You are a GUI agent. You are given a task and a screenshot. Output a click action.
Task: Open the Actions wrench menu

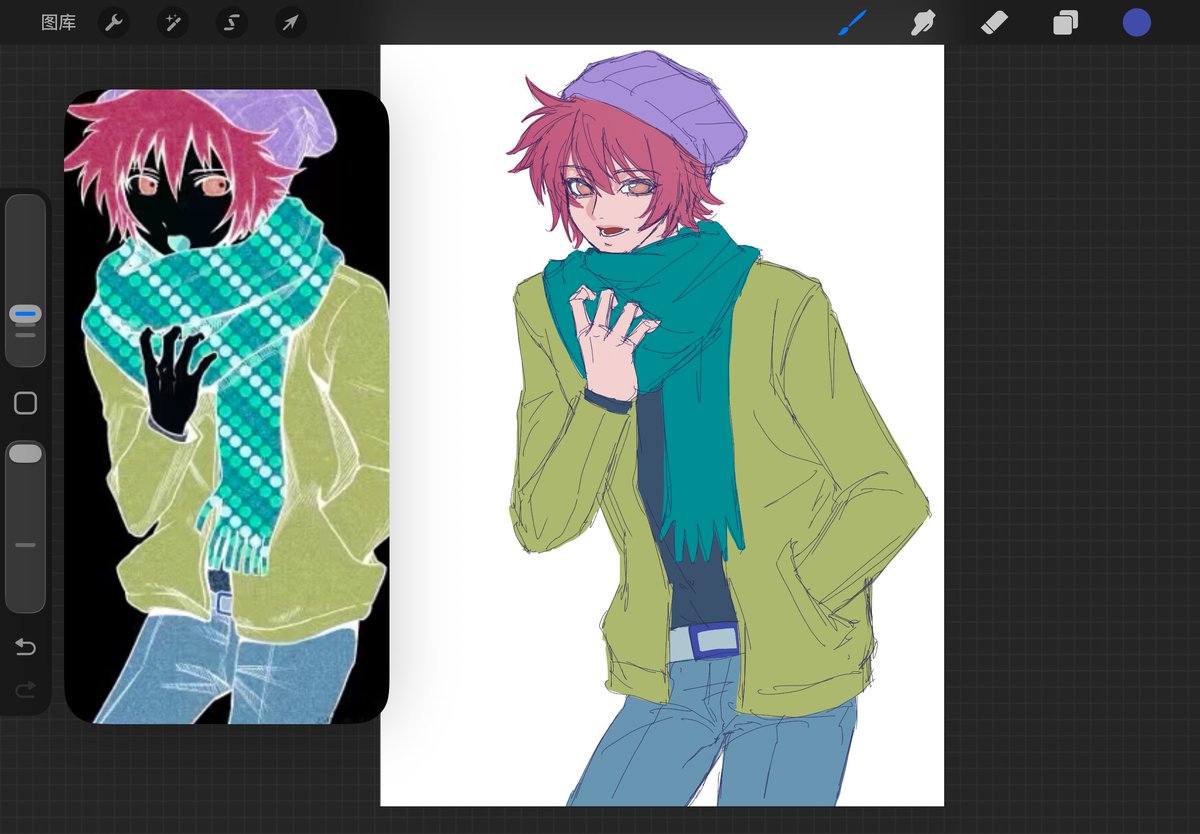(x=114, y=22)
